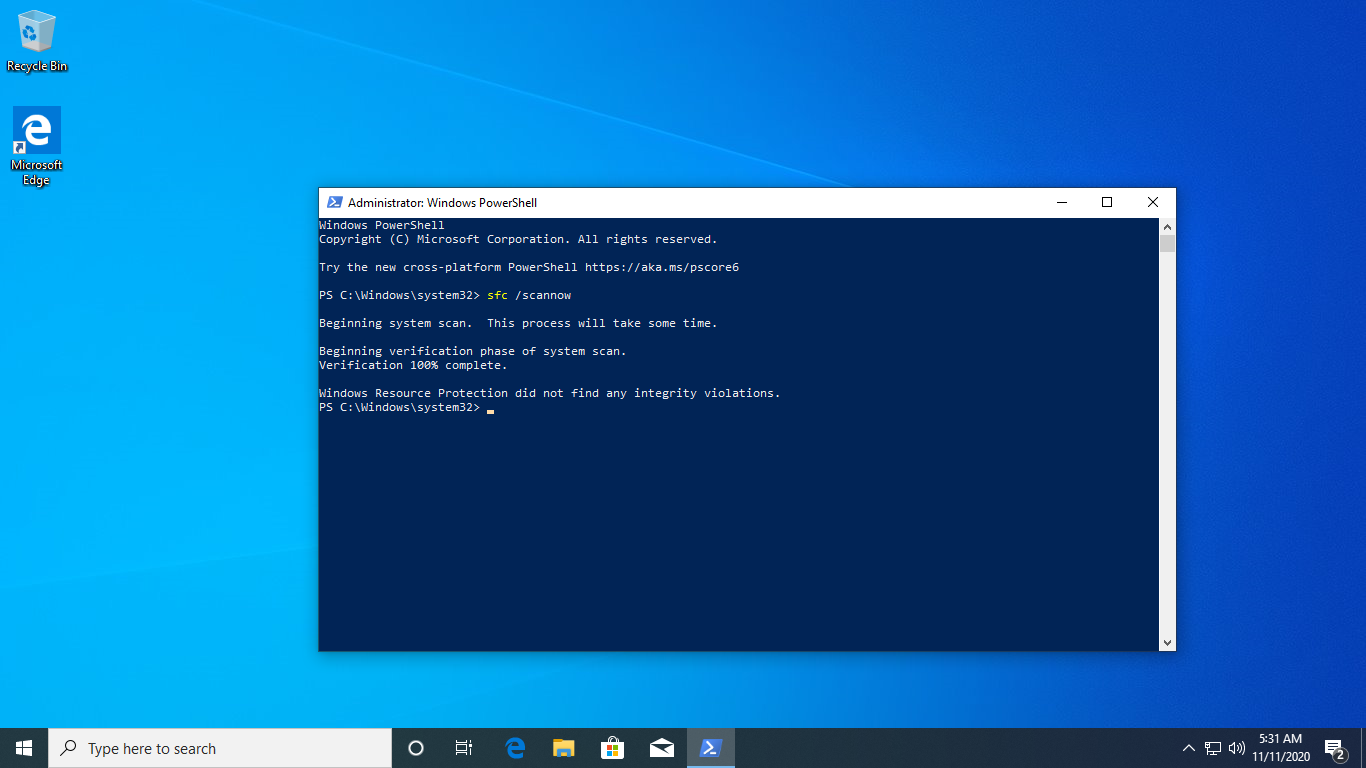Open the network status tray icon
The height and width of the screenshot is (768, 1366).
pyautogui.click(x=1213, y=748)
